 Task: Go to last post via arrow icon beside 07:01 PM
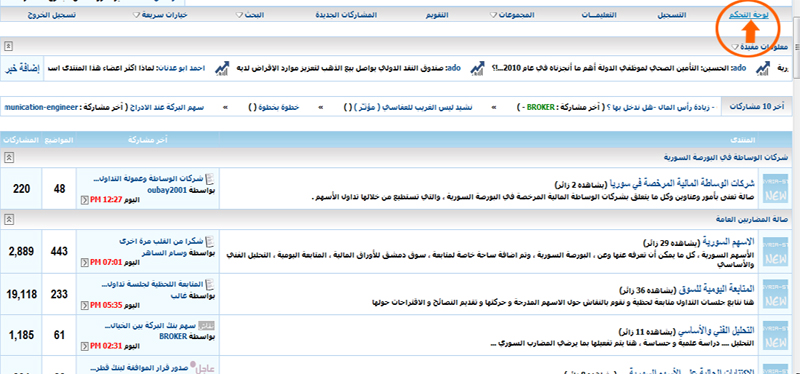pos(85,263)
